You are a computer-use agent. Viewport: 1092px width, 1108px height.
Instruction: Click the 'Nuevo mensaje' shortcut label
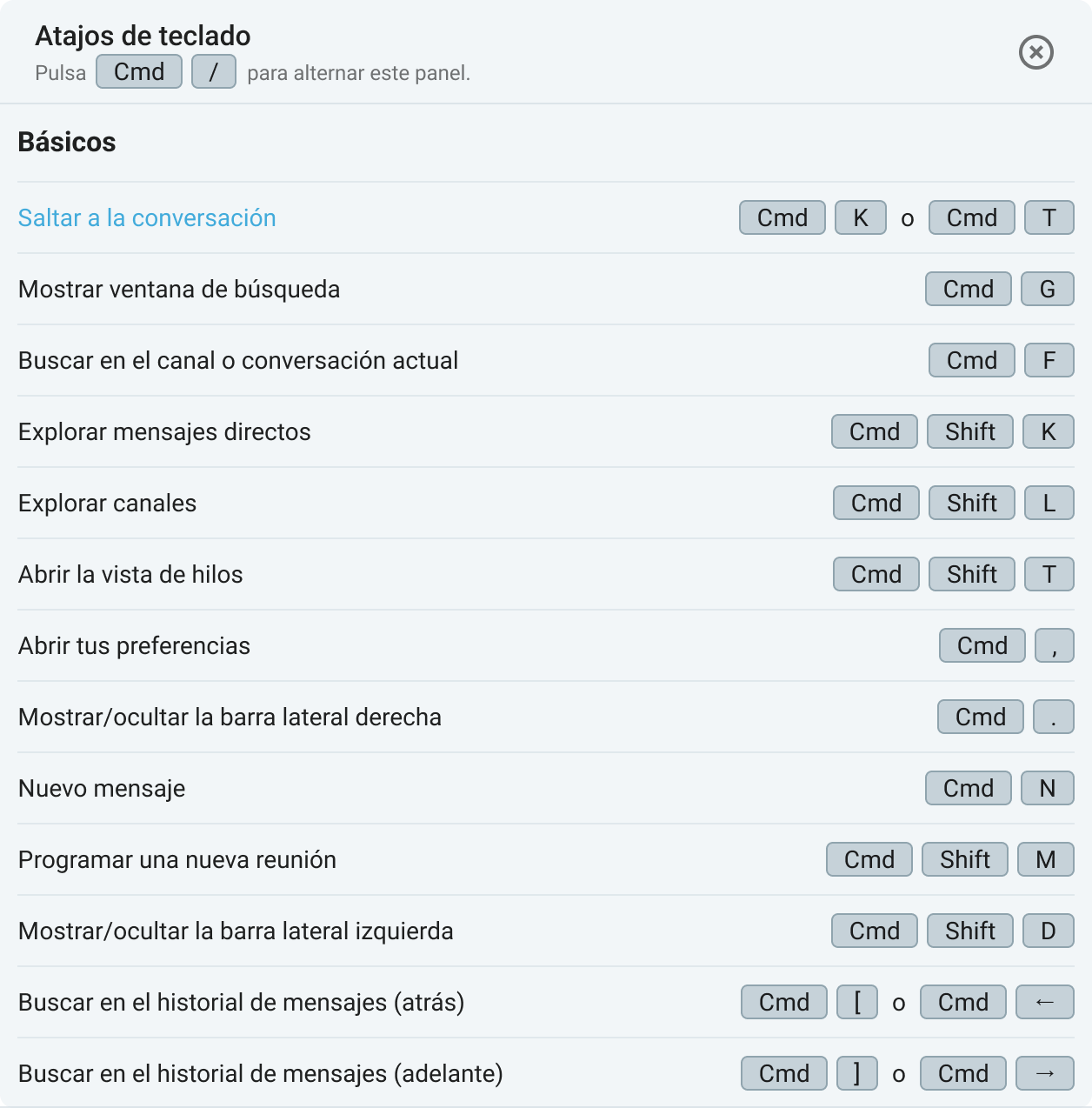(102, 788)
